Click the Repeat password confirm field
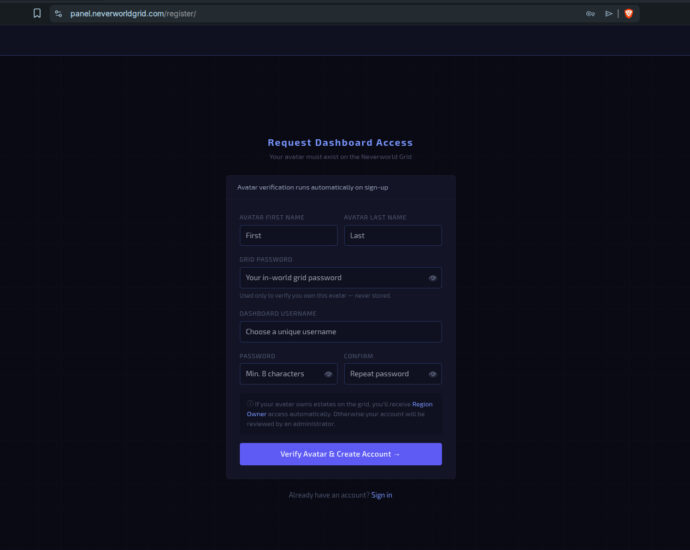Screen dimensions: 690x550 384,374
